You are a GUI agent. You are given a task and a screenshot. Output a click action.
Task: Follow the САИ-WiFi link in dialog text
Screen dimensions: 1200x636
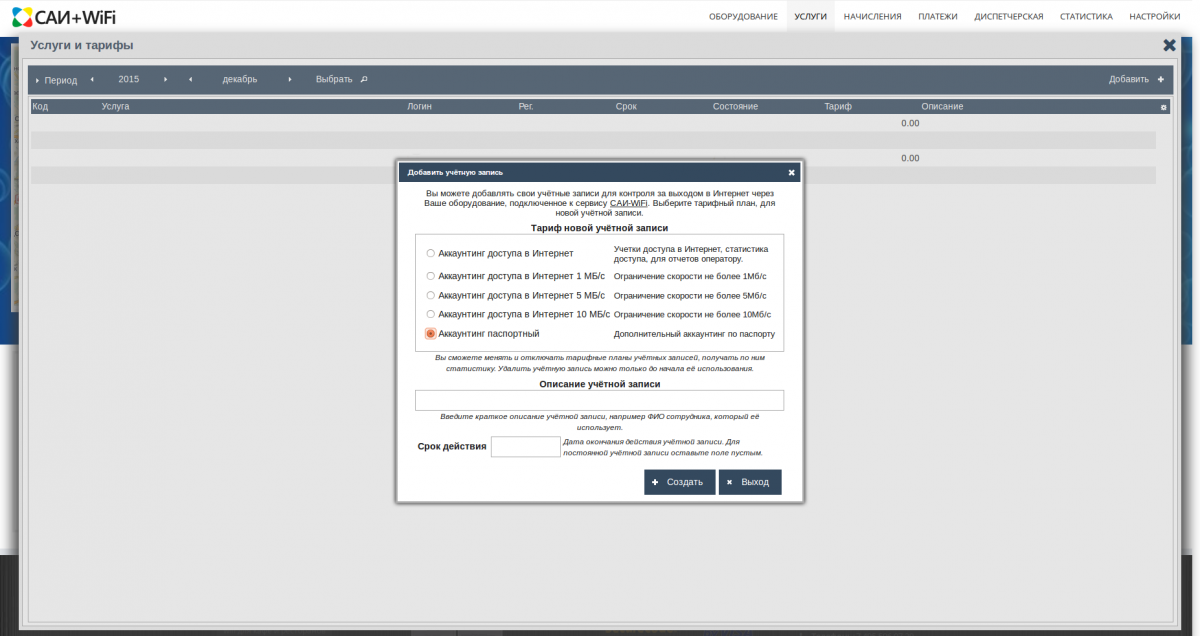628,203
